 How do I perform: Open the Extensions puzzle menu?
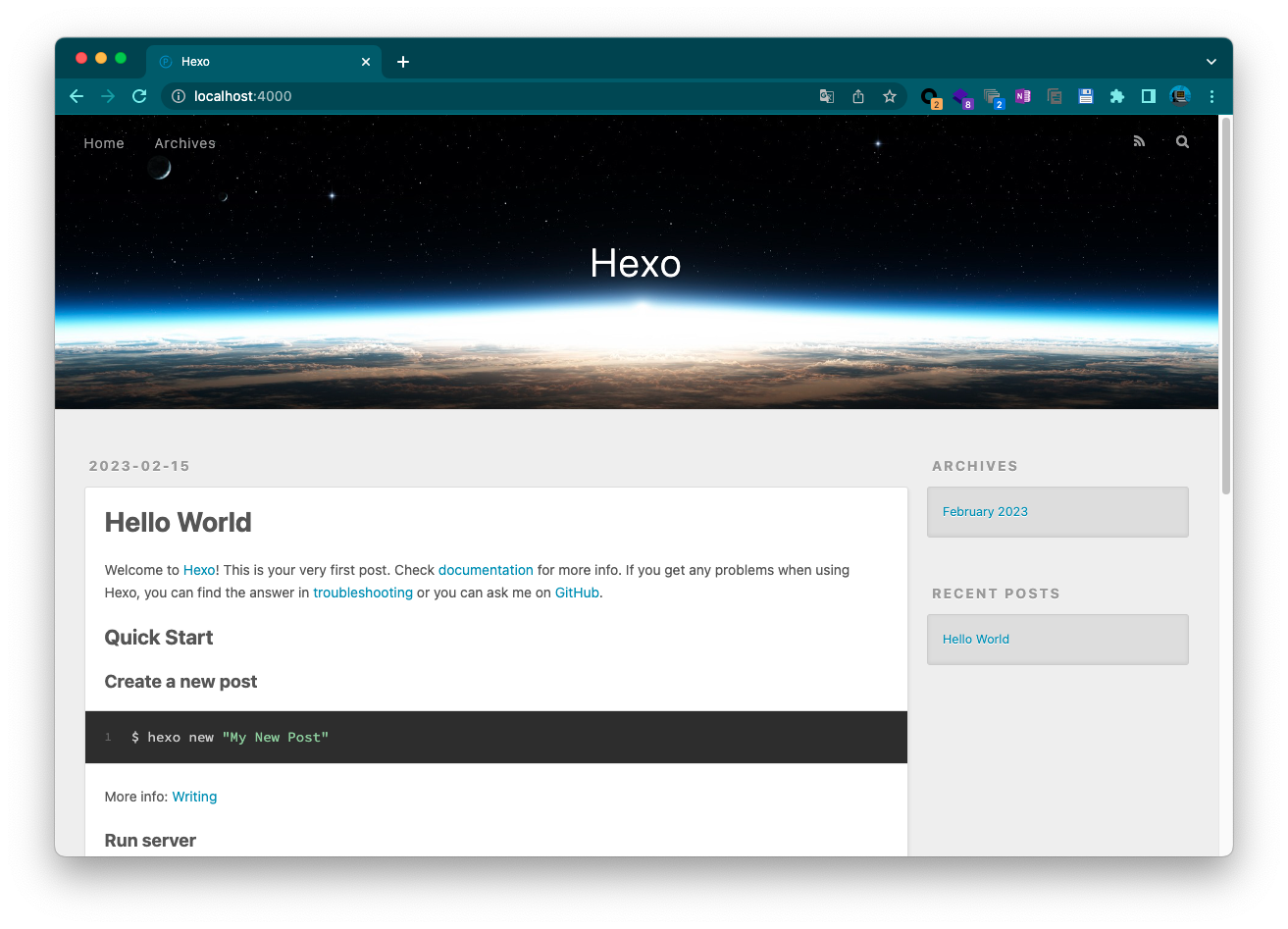1117,96
